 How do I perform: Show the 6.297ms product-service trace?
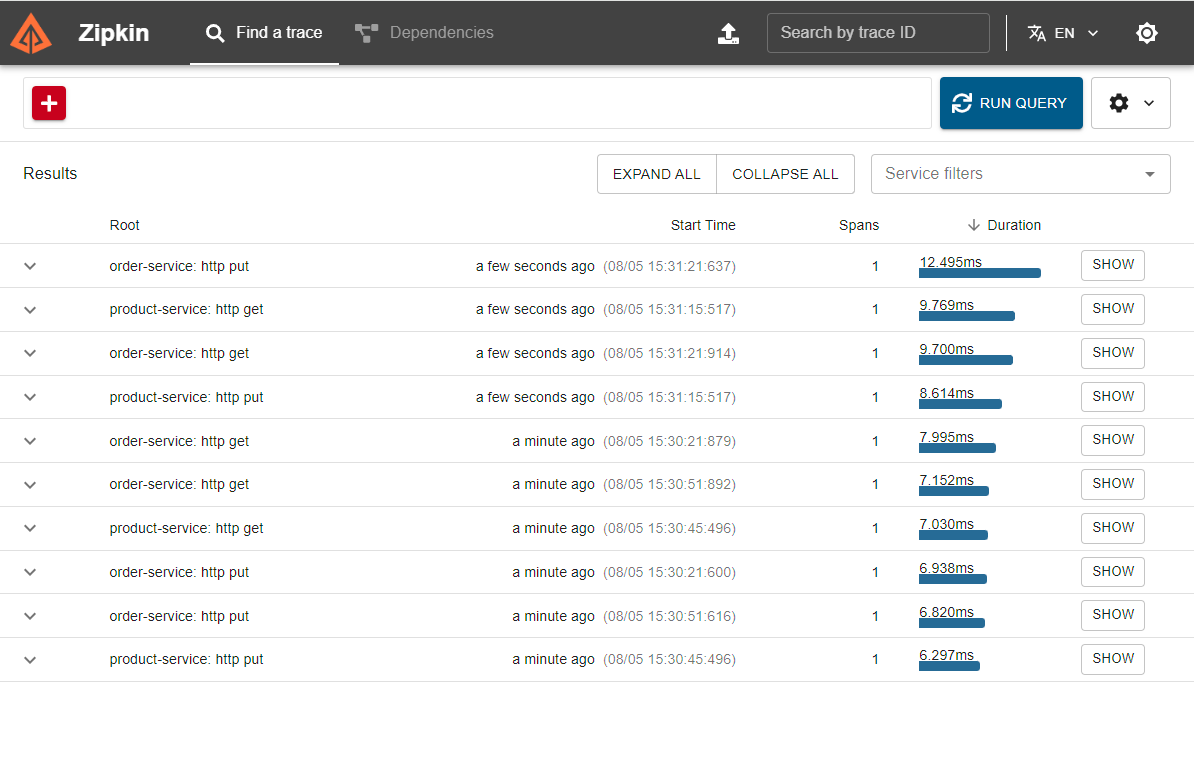click(x=1113, y=658)
